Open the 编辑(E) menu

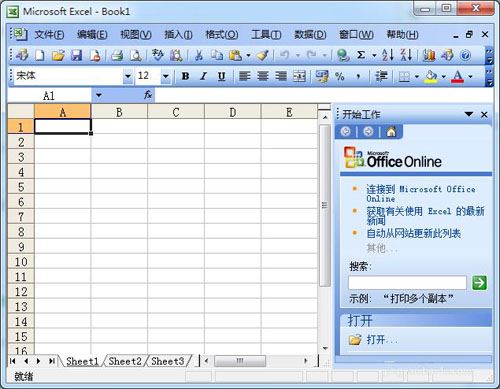(x=92, y=34)
